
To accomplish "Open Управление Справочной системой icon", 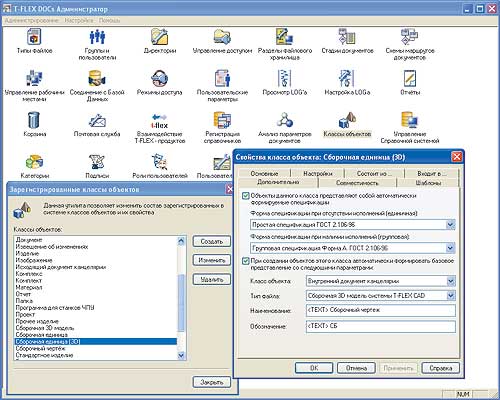I will [410, 120].
